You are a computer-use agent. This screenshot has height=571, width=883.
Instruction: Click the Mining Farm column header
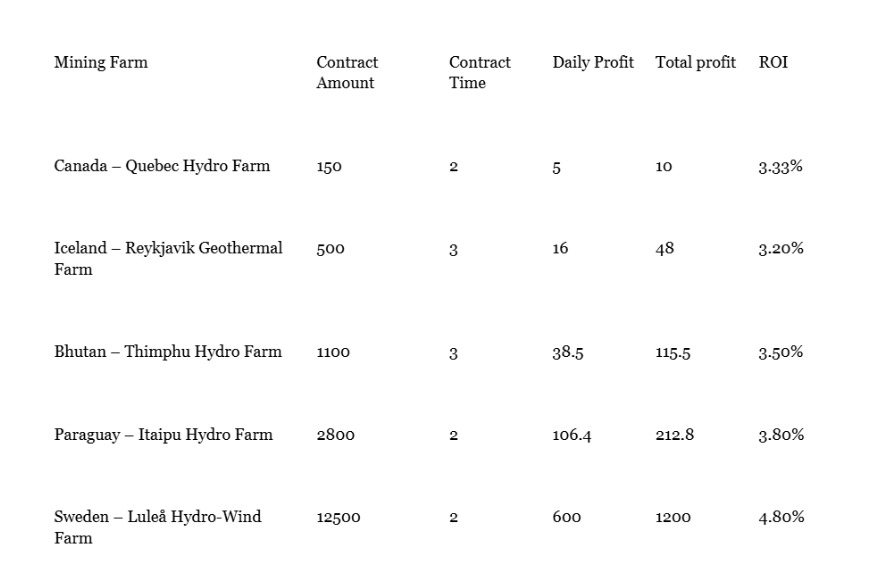100,63
